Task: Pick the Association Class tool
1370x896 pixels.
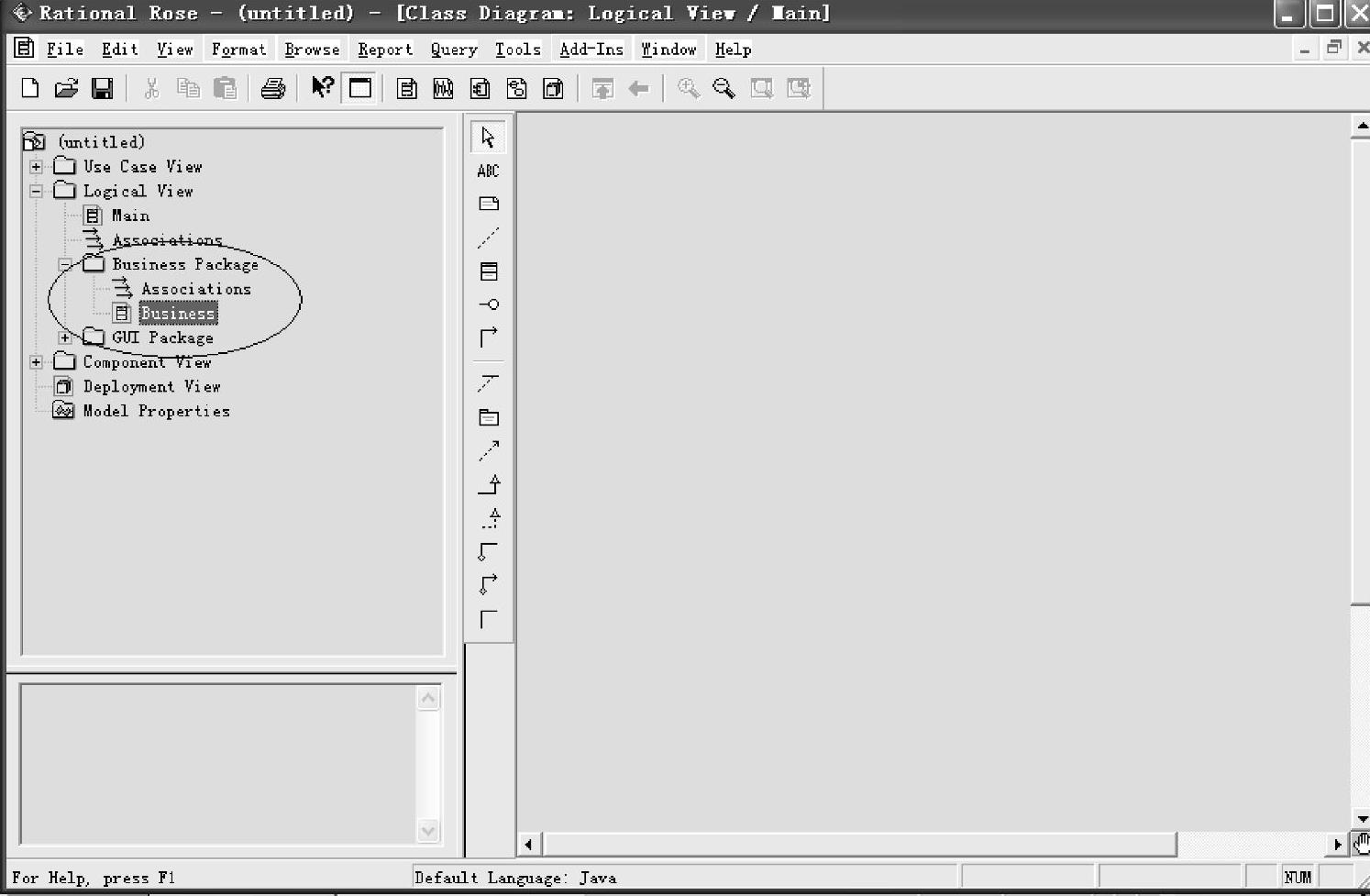Action: pos(489,383)
